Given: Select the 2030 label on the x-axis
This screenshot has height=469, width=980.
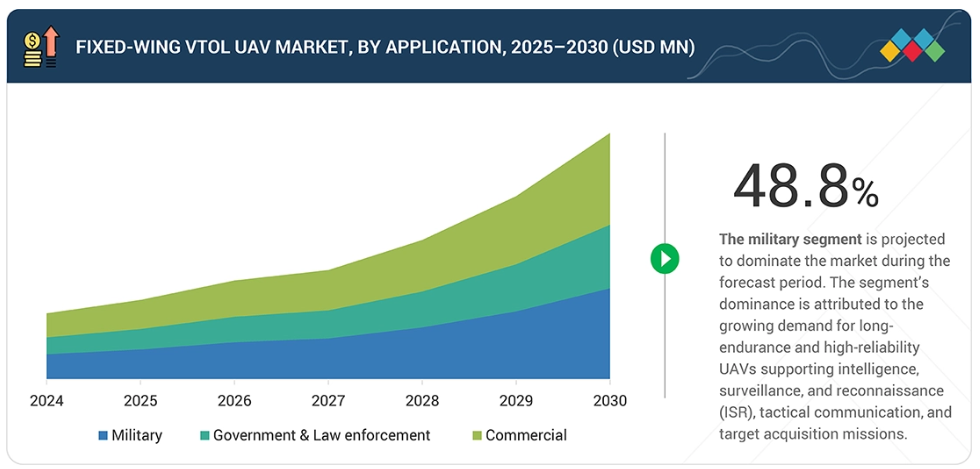Looking at the screenshot, I should pos(609,401).
